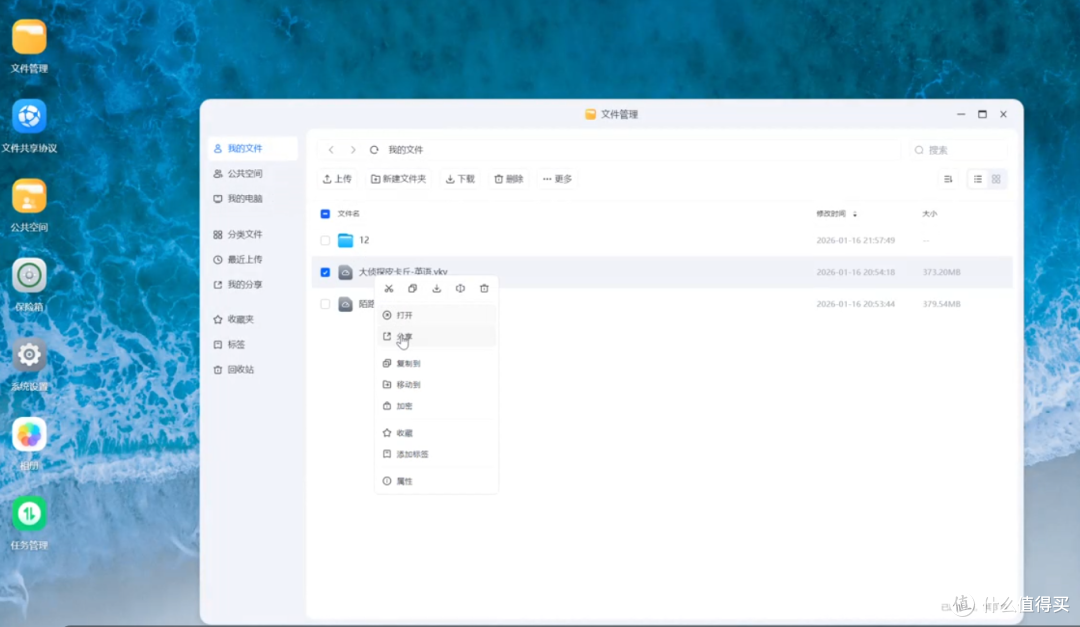Choose 复制到 in the context menu
Image resolution: width=1080 pixels, height=627 pixels.
[x=436, y=363]
